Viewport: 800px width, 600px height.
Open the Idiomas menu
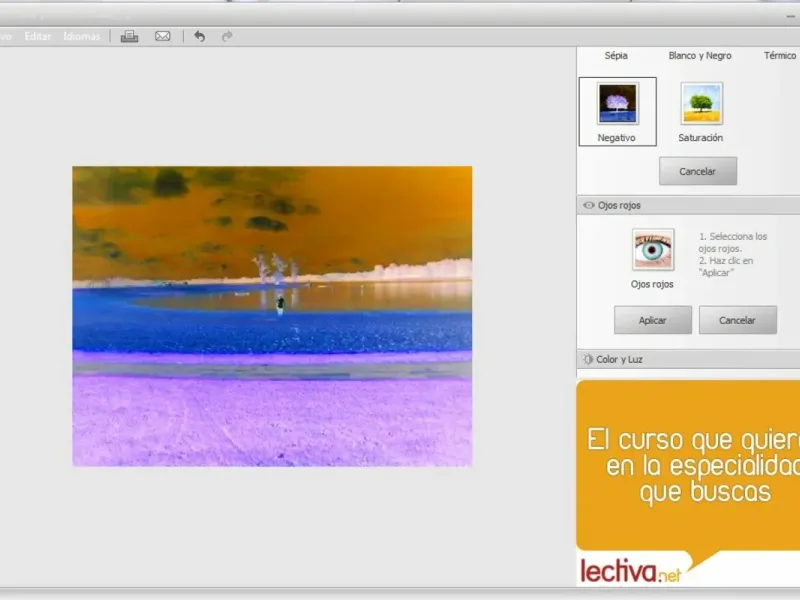[82, 36]
